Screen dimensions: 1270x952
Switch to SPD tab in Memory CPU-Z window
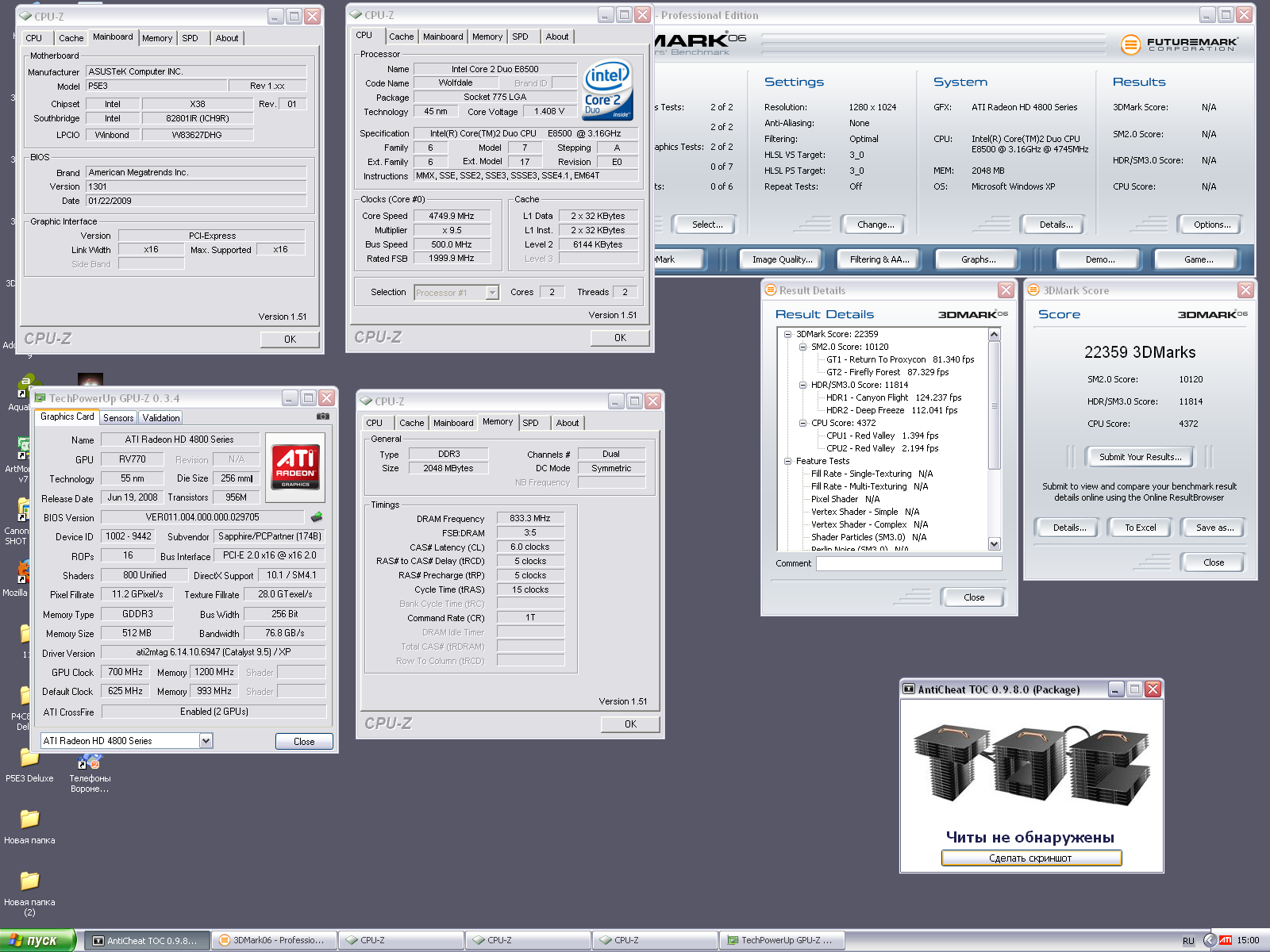pos(530,423)
